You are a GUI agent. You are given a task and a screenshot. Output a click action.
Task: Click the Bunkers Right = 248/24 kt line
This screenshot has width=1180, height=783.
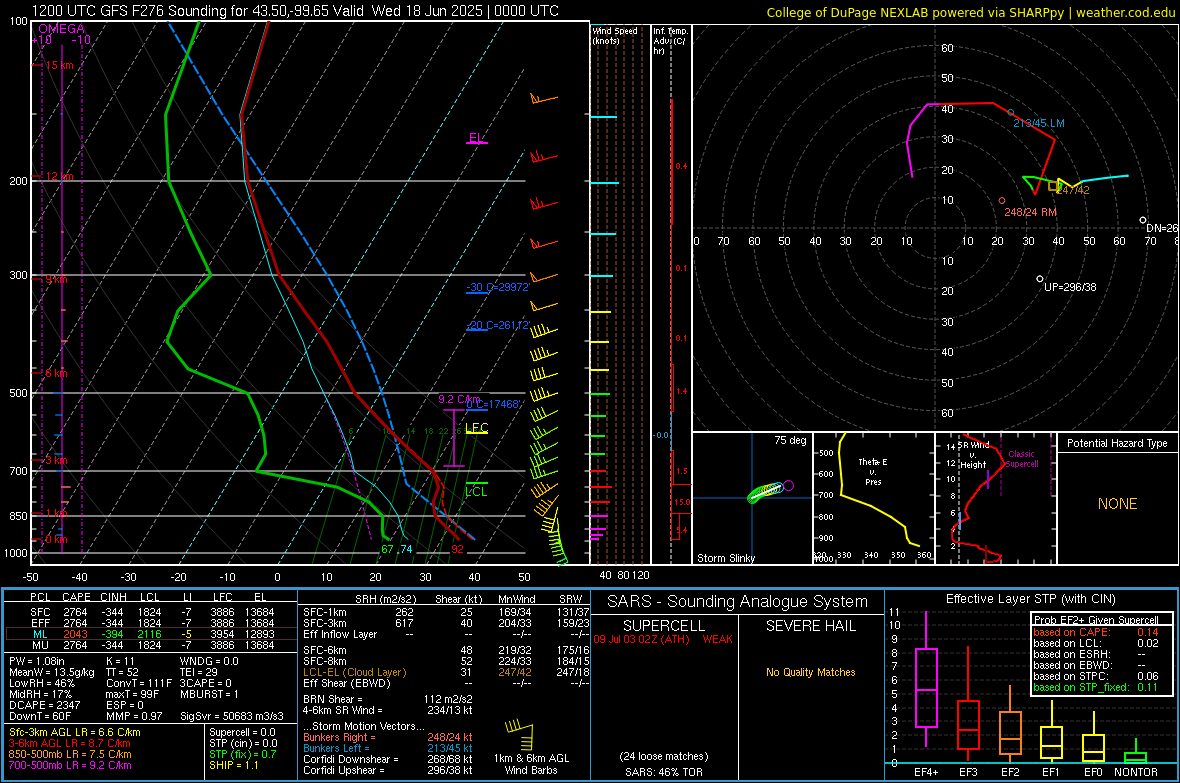click(x=388, y=737)
